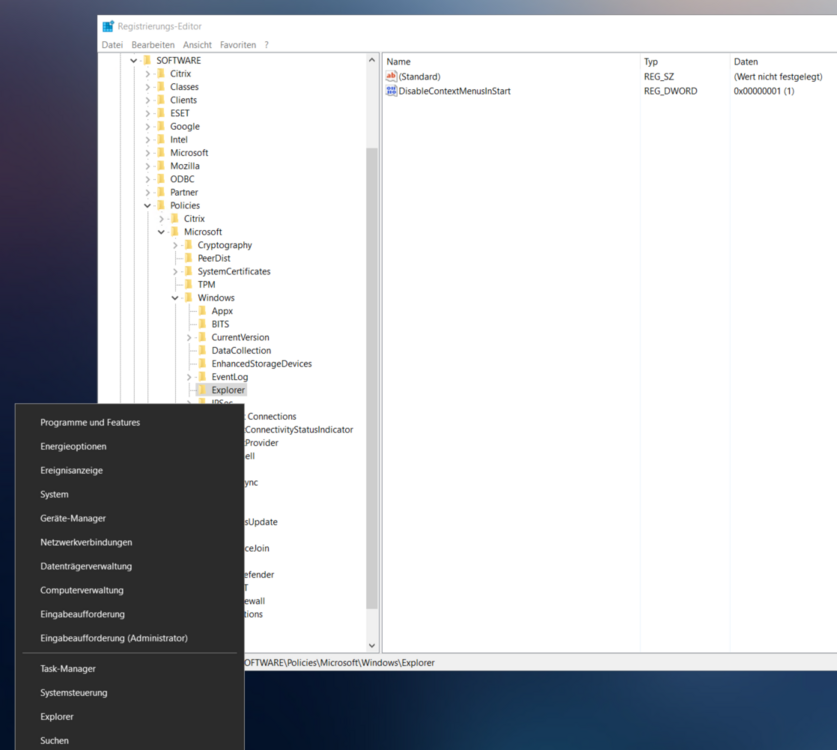Select the BITS registry key icon
Image resolution: width=837 pixels, height=750 pixels.
[x=202, y=324]
